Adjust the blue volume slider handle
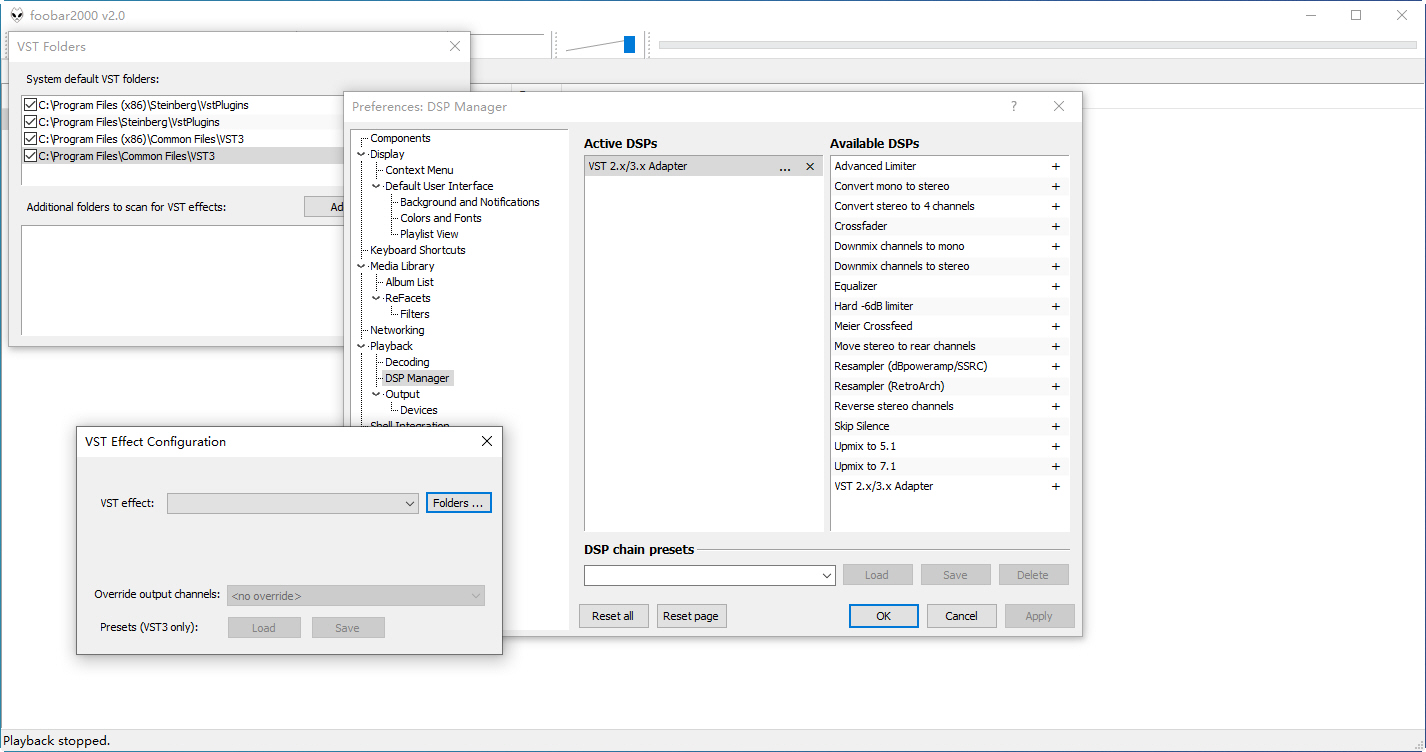This screenshot has width=1426, height=752. pyautogui.click(x=629, y=44)
